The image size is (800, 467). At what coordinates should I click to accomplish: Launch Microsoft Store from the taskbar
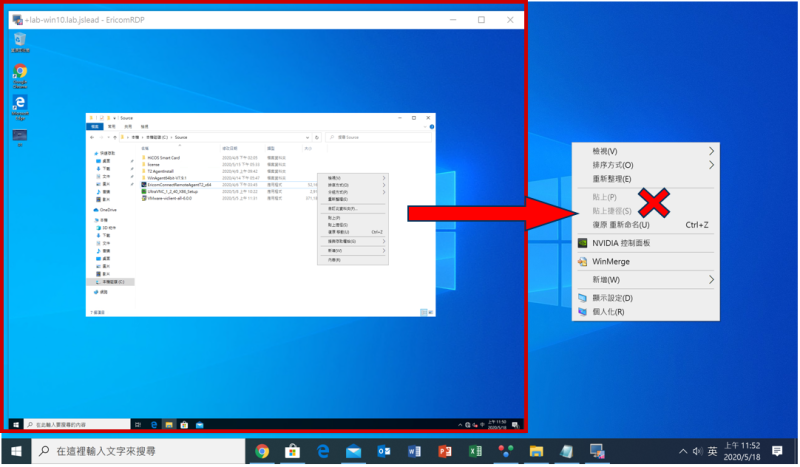pos(293,452)
